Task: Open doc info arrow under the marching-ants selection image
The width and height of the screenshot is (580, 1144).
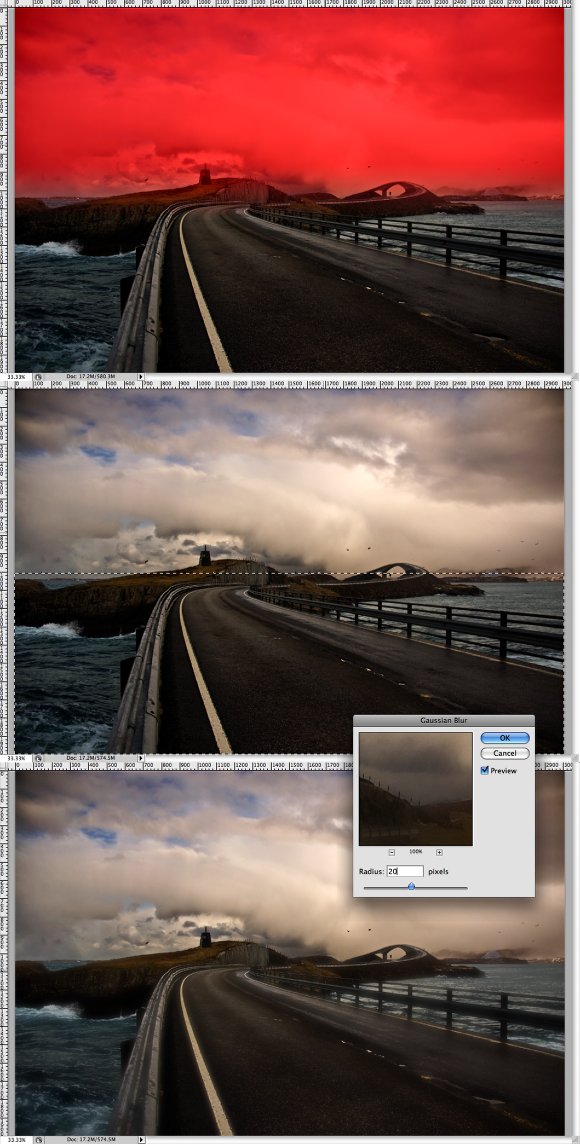Action: click(x=141, y=759)
